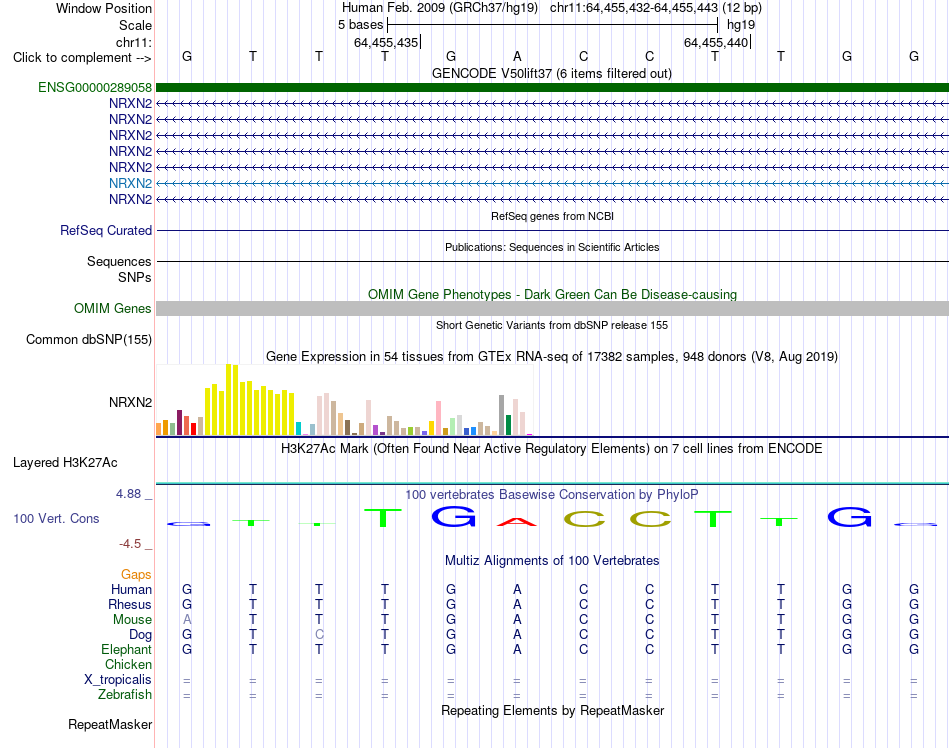Click 'Gene Expression in 54 tissues' GTEx title
This screenshot has height=748, width=950.
[x=552, y=357]
